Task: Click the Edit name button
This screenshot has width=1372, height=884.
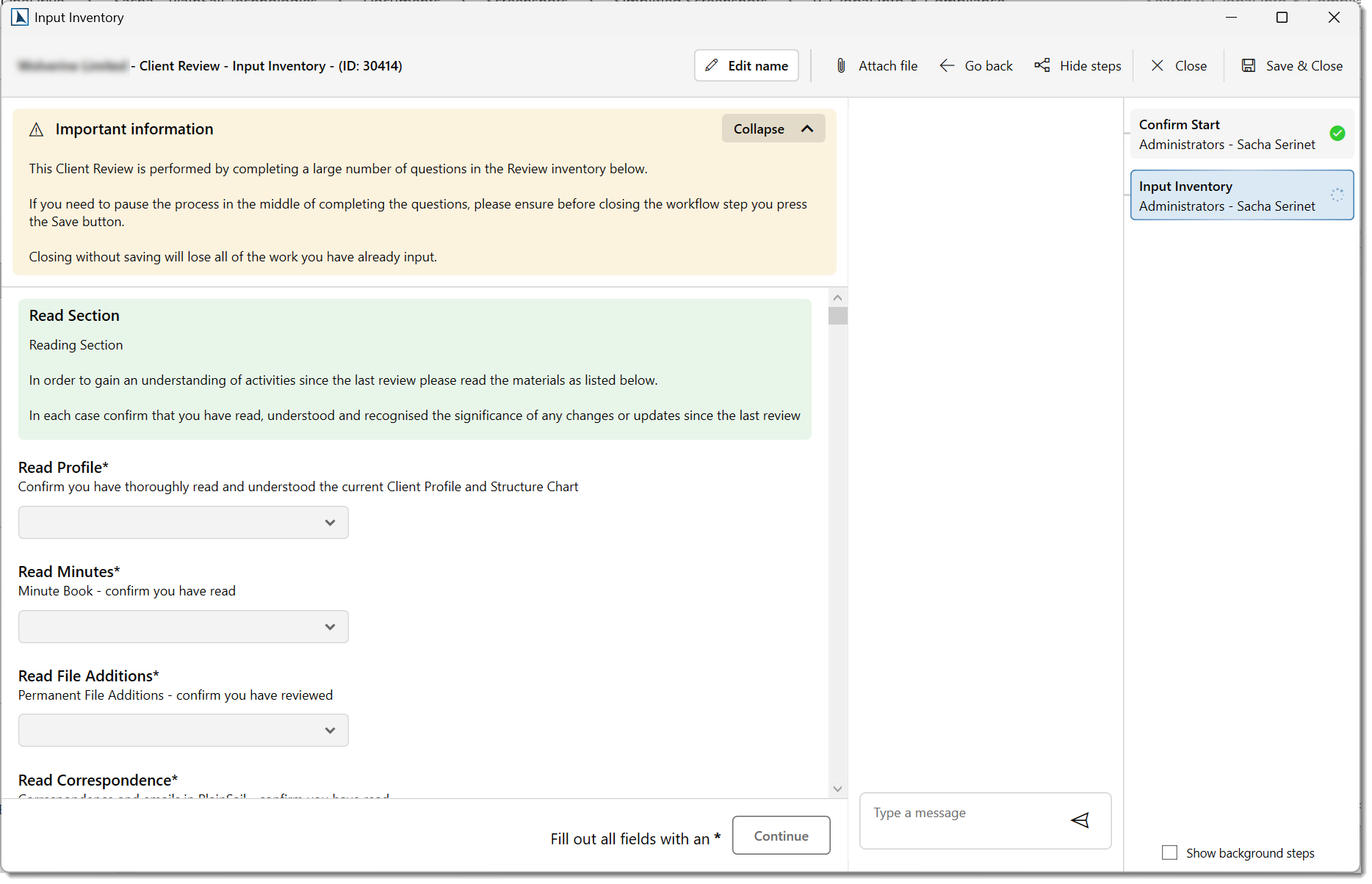Action: [x=745, y=65]
